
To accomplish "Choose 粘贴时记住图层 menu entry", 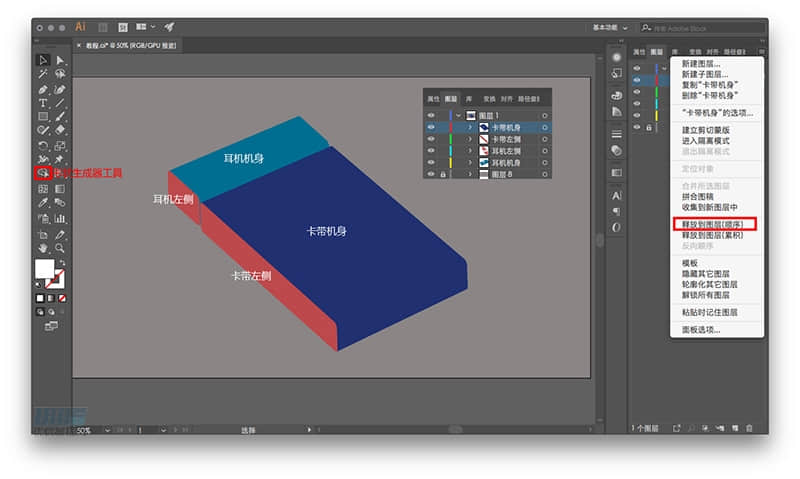I will point(710,312).
